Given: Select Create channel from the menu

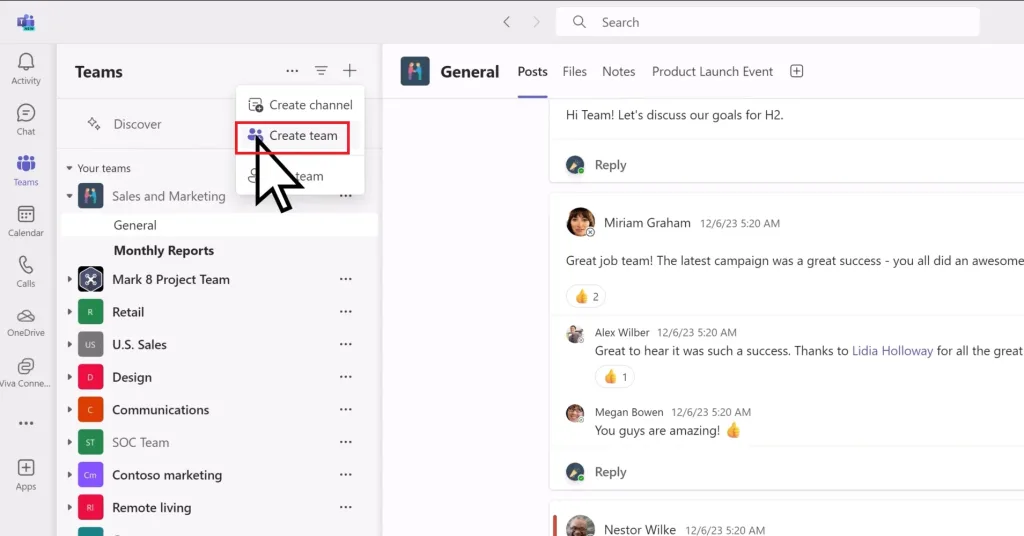Looking at the screenshot, I should tap(309, 105).
